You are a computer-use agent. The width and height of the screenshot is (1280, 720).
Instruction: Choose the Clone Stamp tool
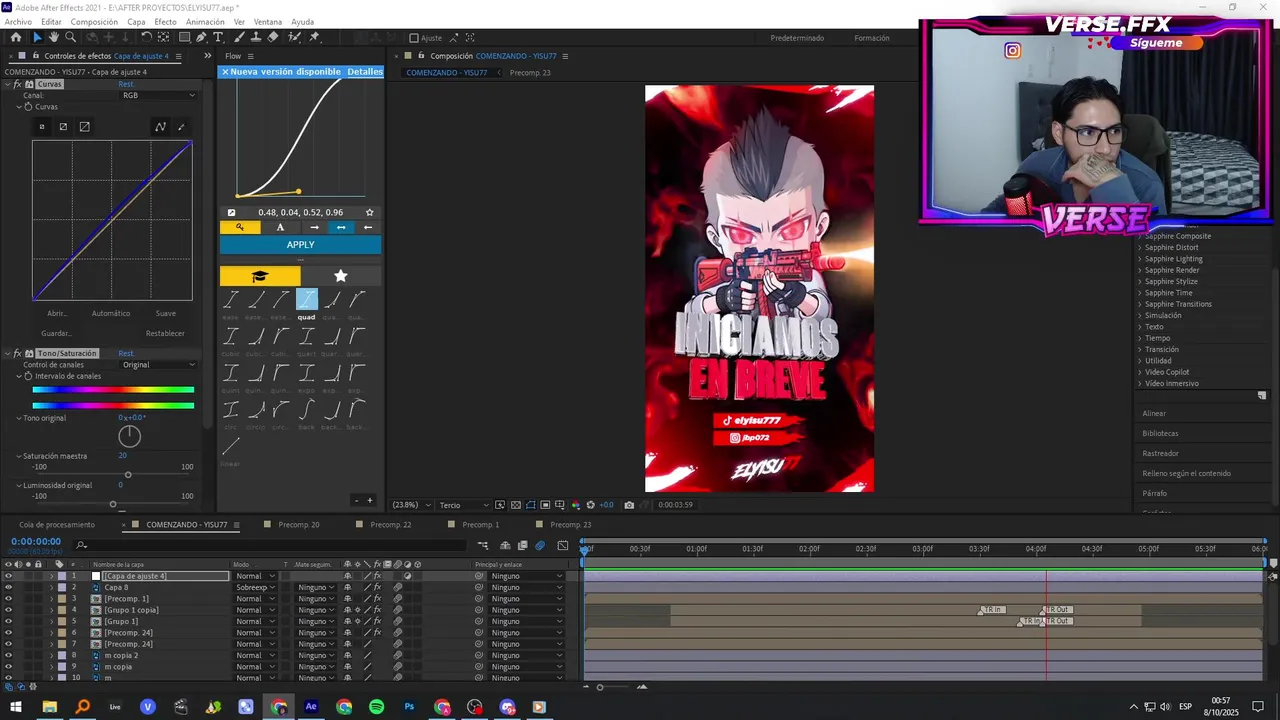point(256,38)
